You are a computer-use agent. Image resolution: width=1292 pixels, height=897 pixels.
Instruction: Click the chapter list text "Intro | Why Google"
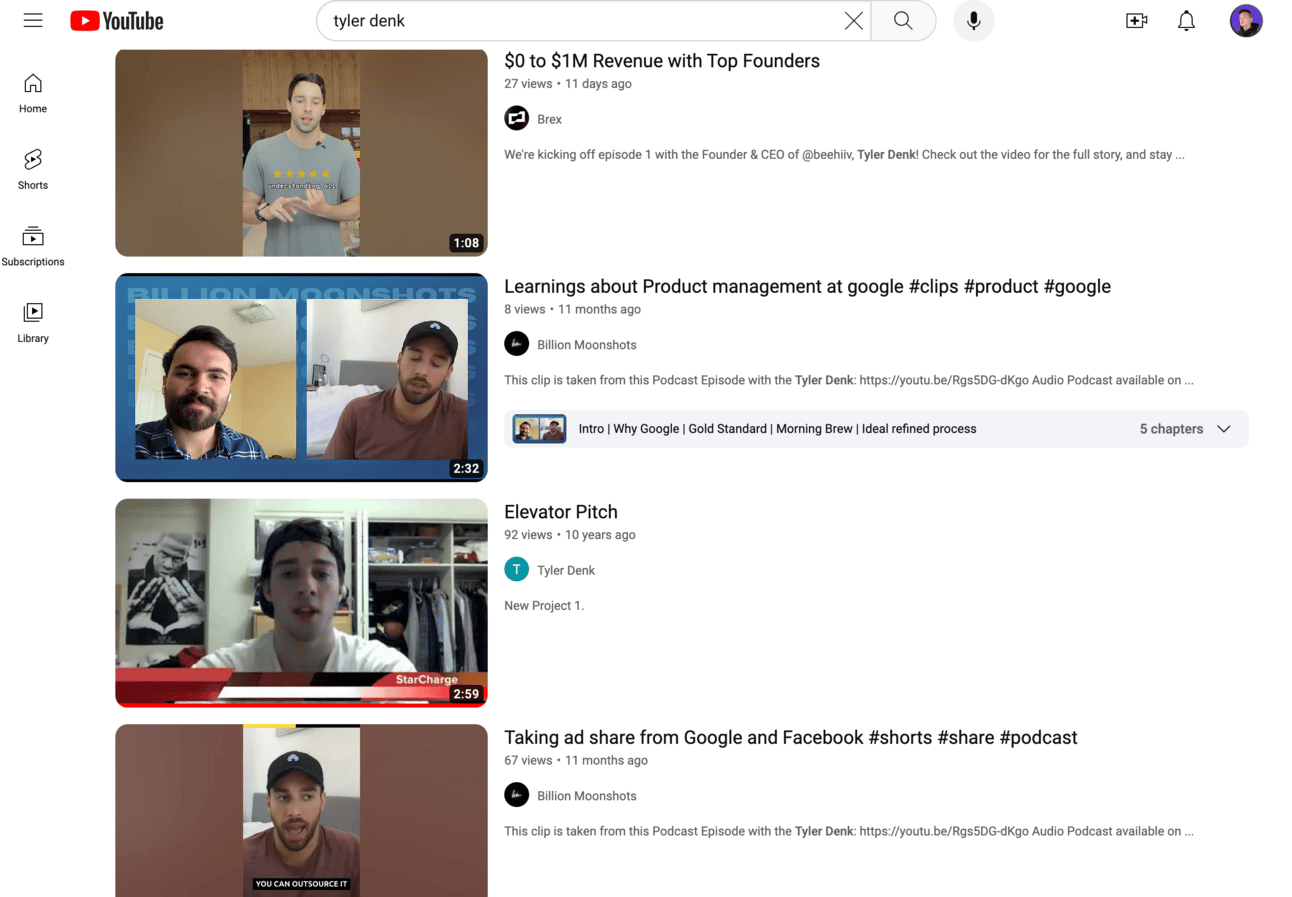click(x=777, y=429)
